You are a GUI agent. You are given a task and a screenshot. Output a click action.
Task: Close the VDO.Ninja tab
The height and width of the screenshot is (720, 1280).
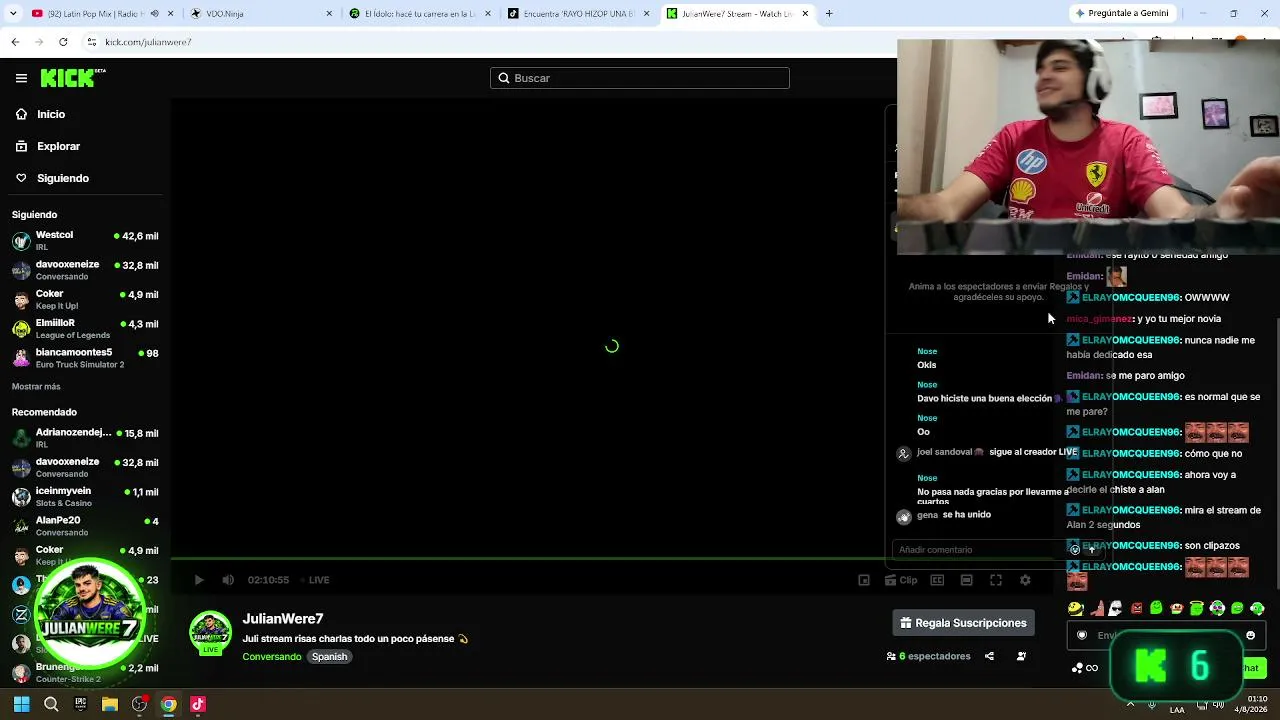click(x=330, y=14)
